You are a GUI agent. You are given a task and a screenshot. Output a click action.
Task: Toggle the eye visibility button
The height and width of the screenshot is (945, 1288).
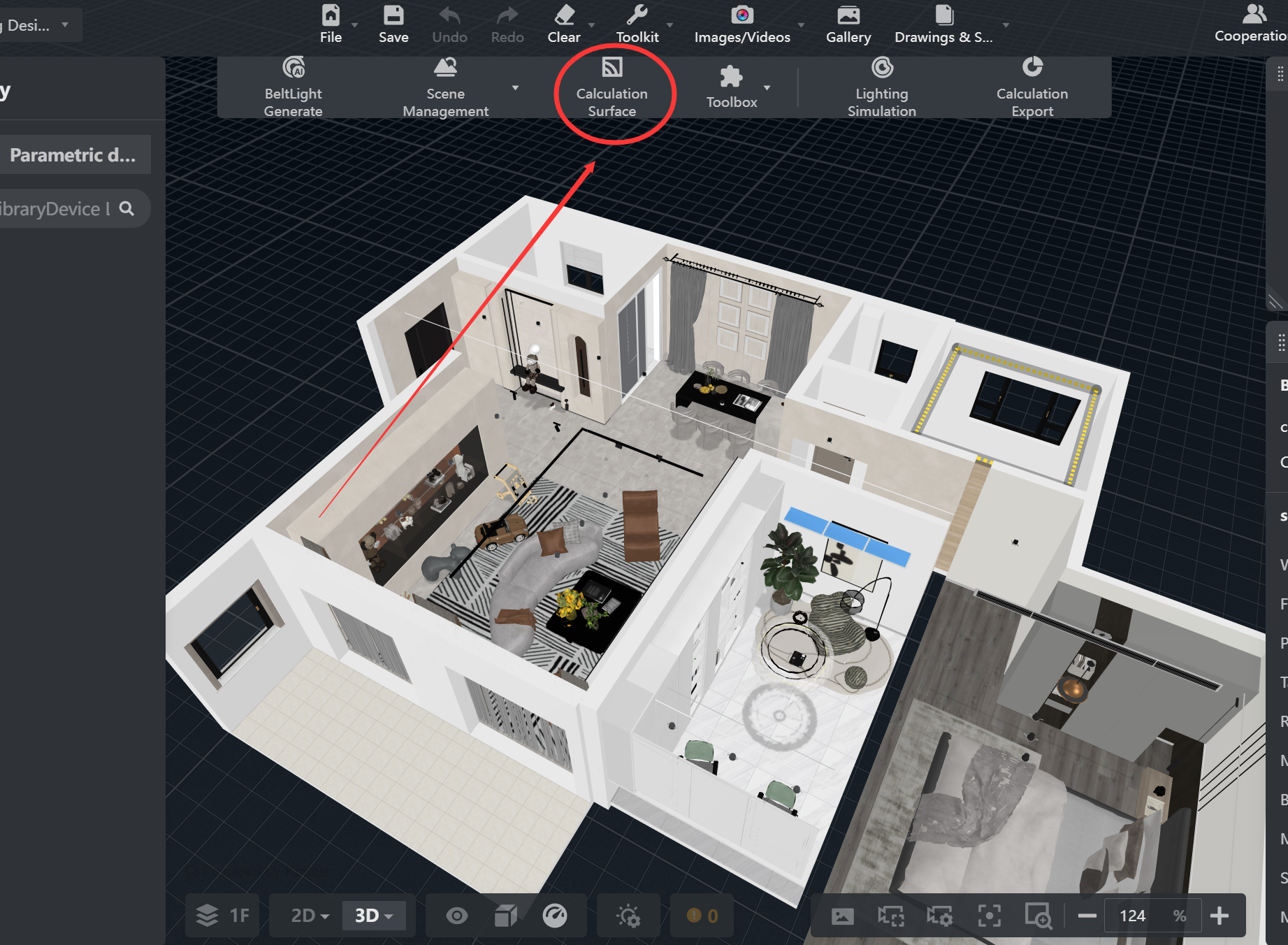(457, 916)
